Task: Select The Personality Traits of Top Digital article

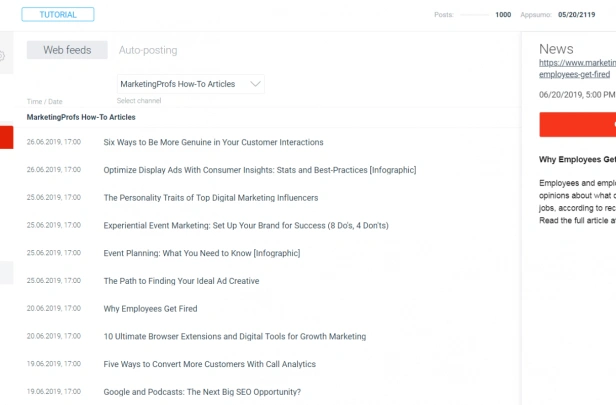Action: 211,198
